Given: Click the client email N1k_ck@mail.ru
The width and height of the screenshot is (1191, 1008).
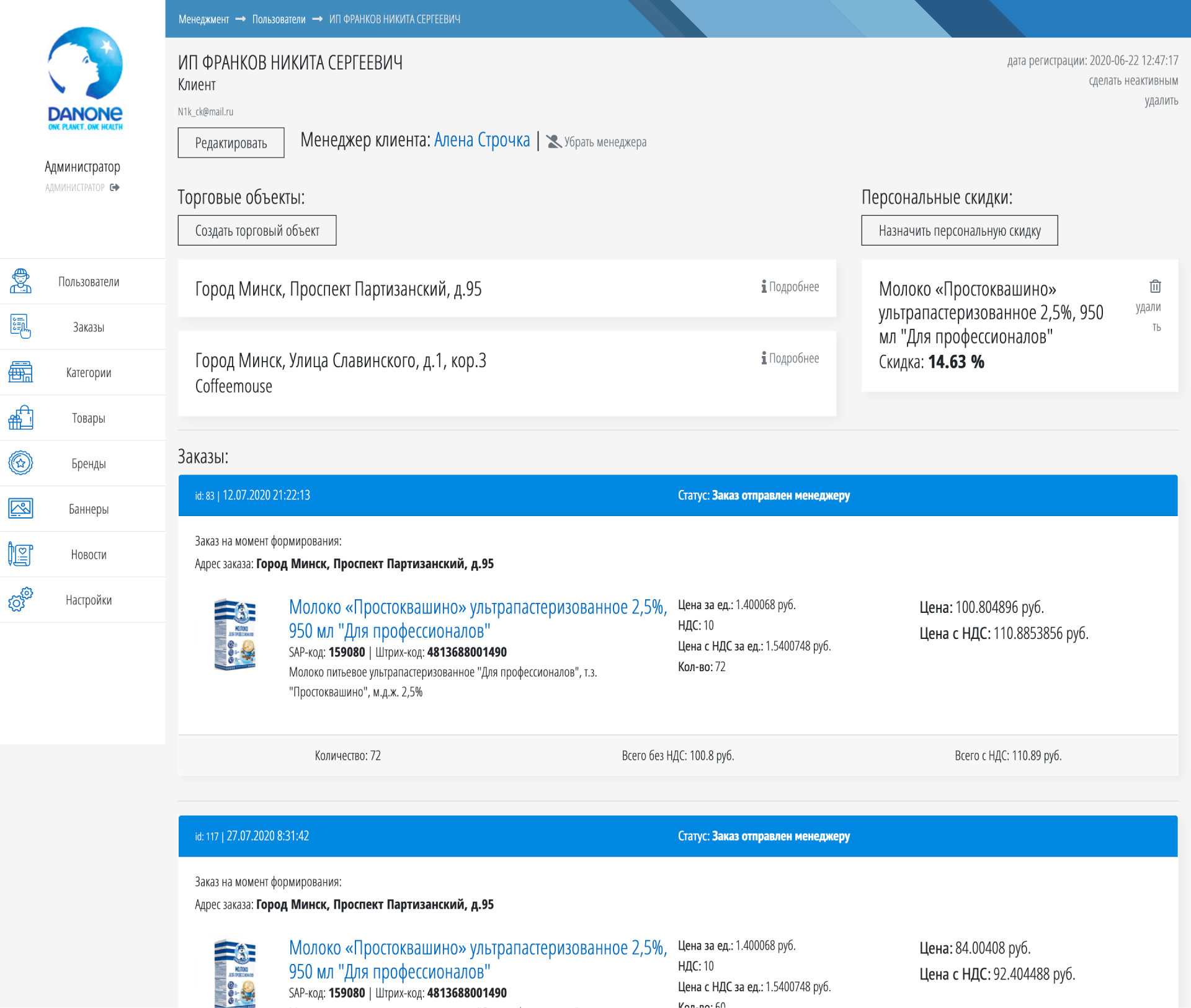Looking at the screenshot, I should (205, 112).
